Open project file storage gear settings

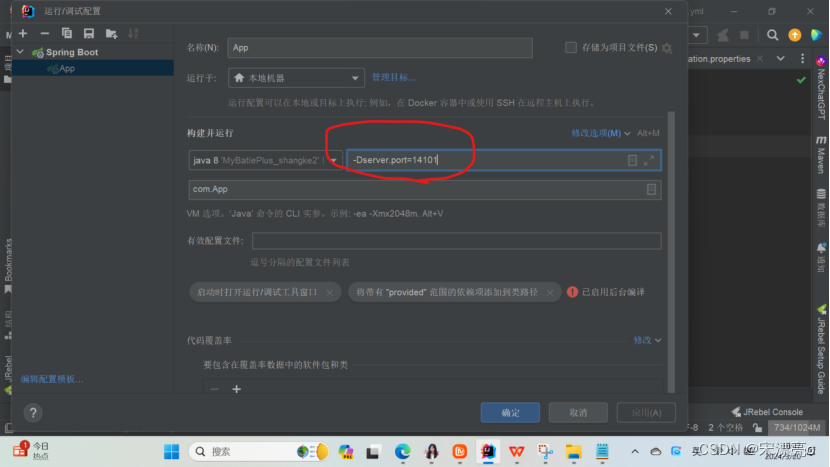(667, 48)
